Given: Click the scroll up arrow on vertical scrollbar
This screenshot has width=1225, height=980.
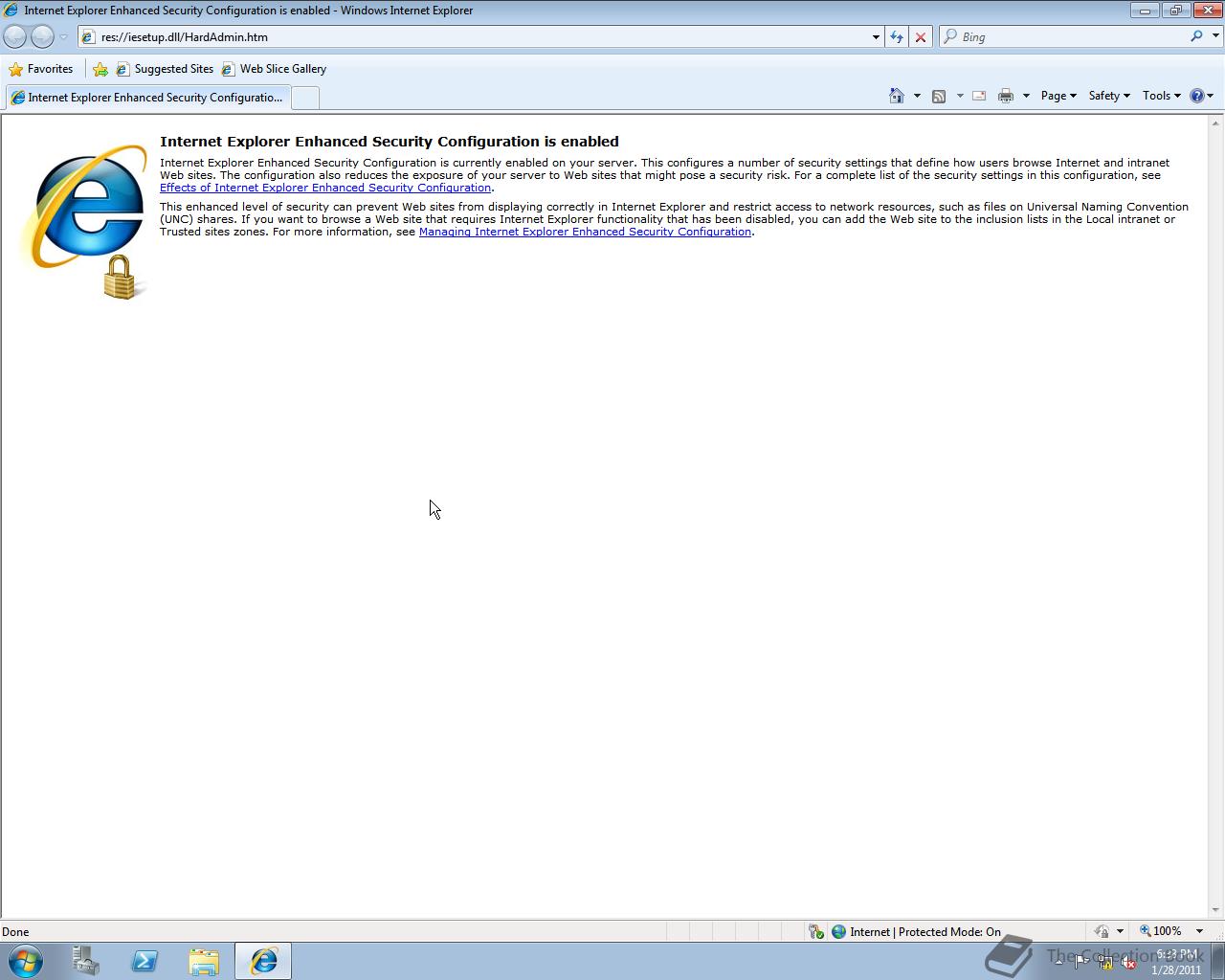Looking at the screenshot, I should click(1216, 122).
